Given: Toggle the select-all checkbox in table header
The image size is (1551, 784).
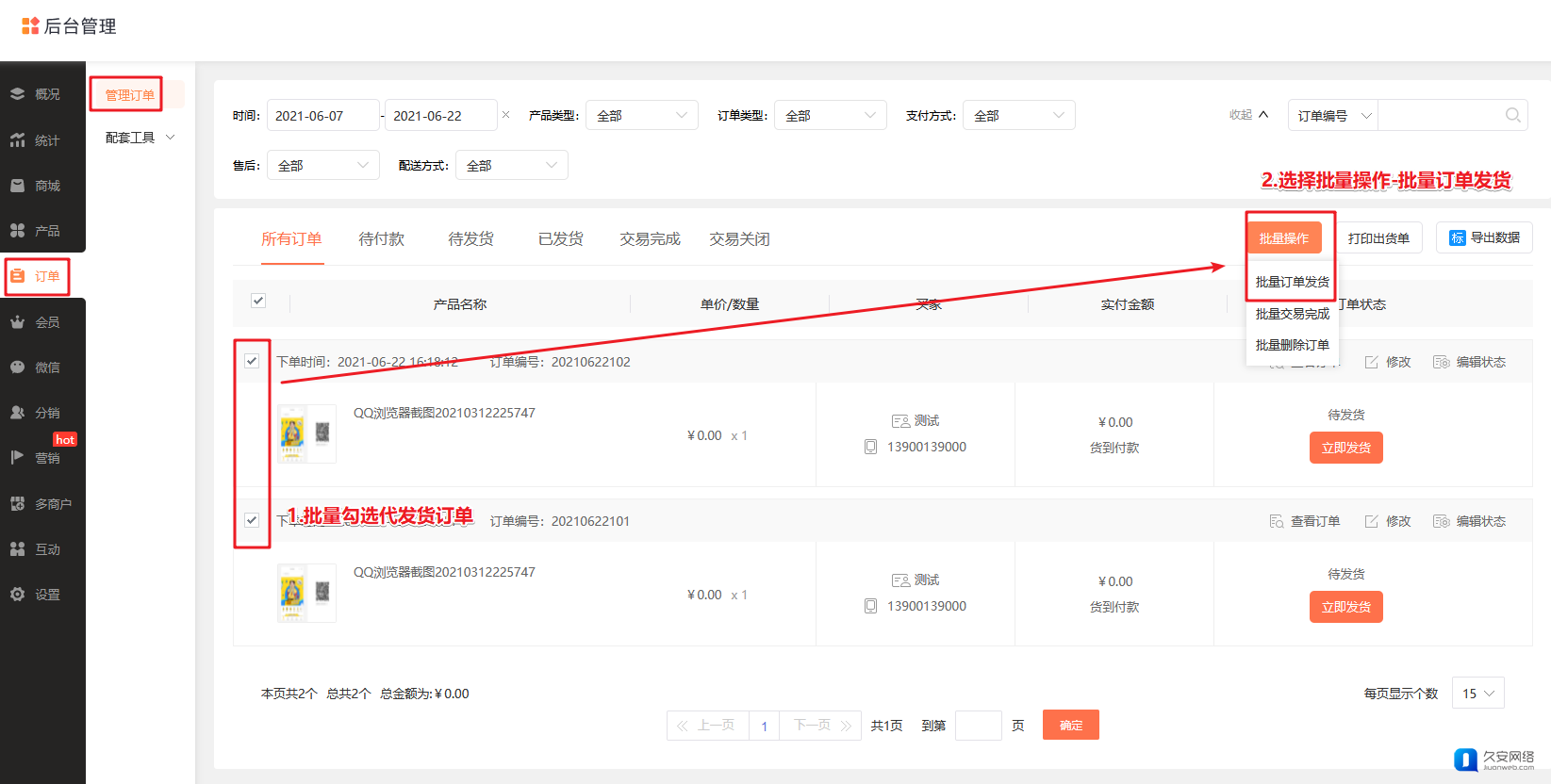Looking at the screenshot, I should (x=258, y=302).
